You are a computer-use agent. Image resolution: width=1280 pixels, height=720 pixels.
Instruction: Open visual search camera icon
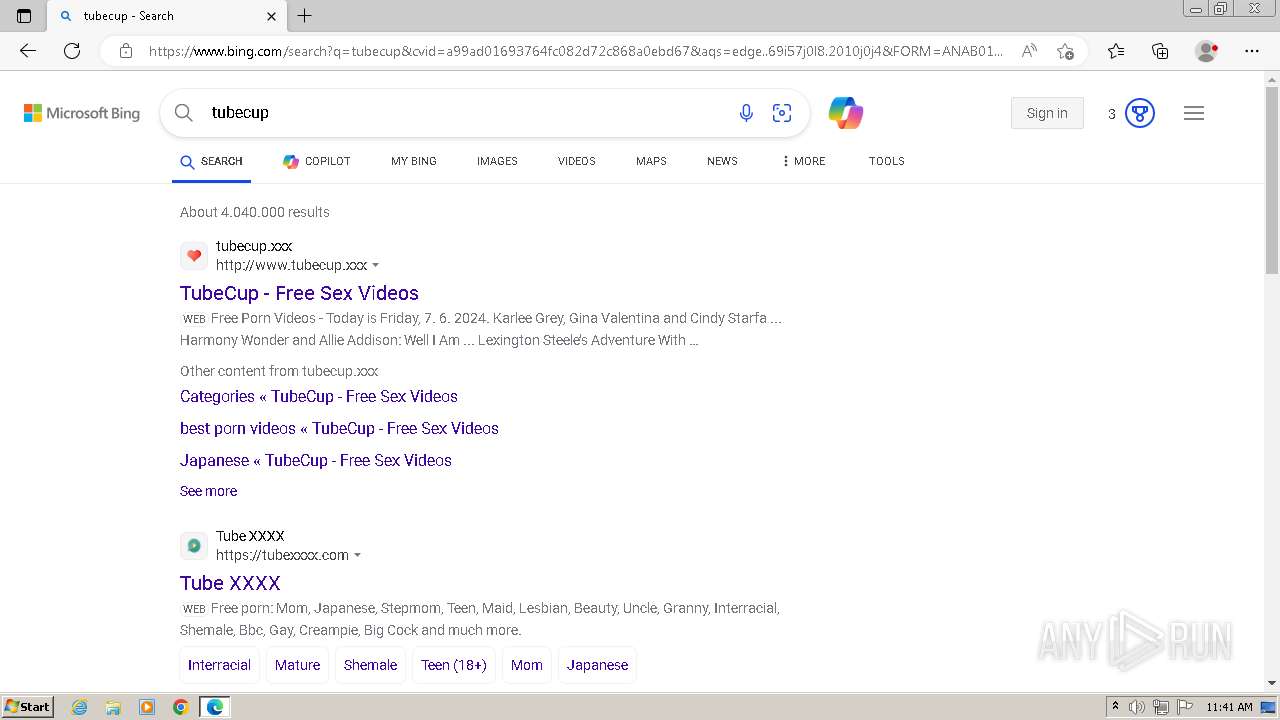782,113
